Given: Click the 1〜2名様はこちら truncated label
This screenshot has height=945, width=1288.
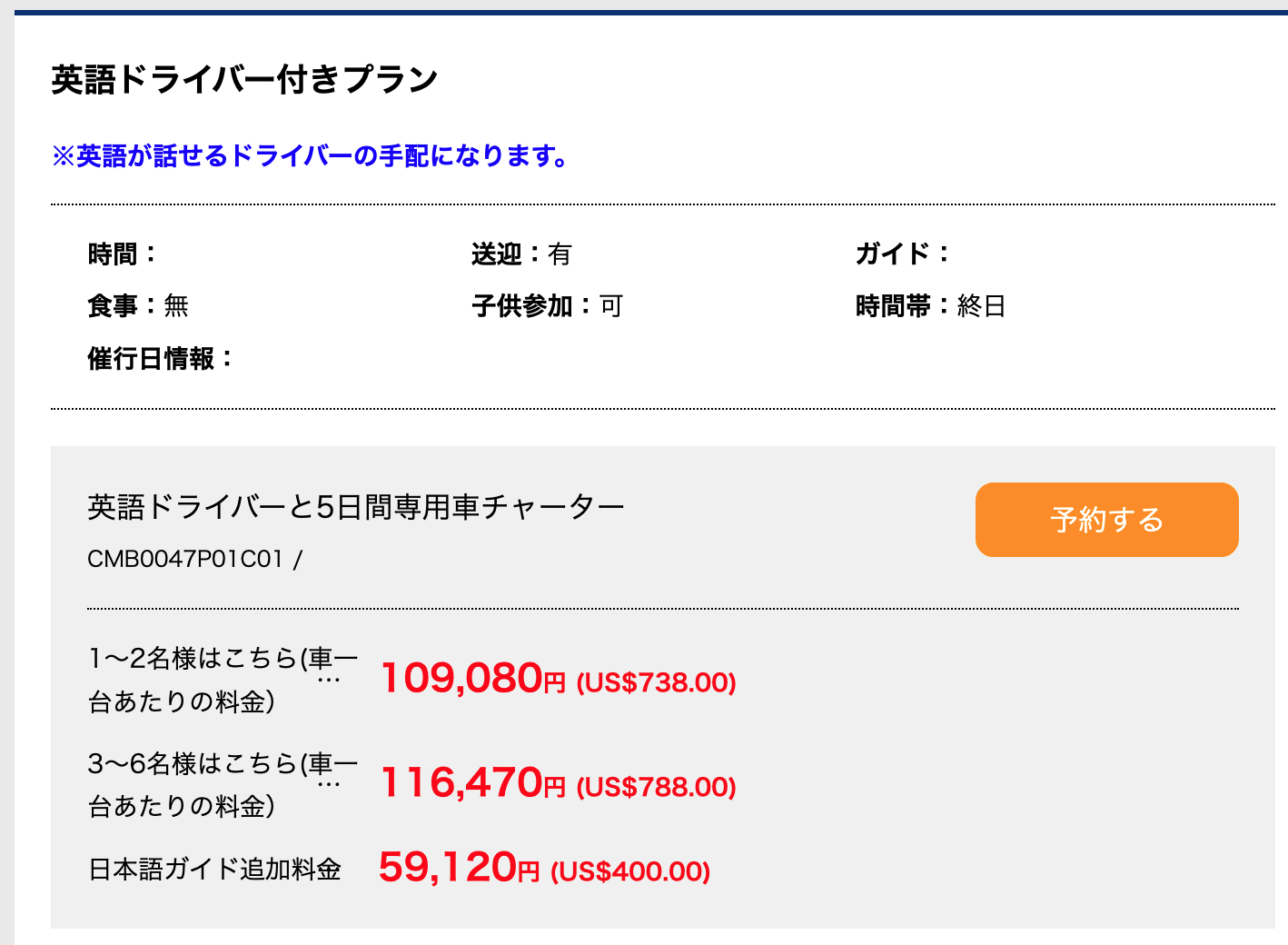Looking at the screenshot, I should pyautogui.click(x=223, y=680).
